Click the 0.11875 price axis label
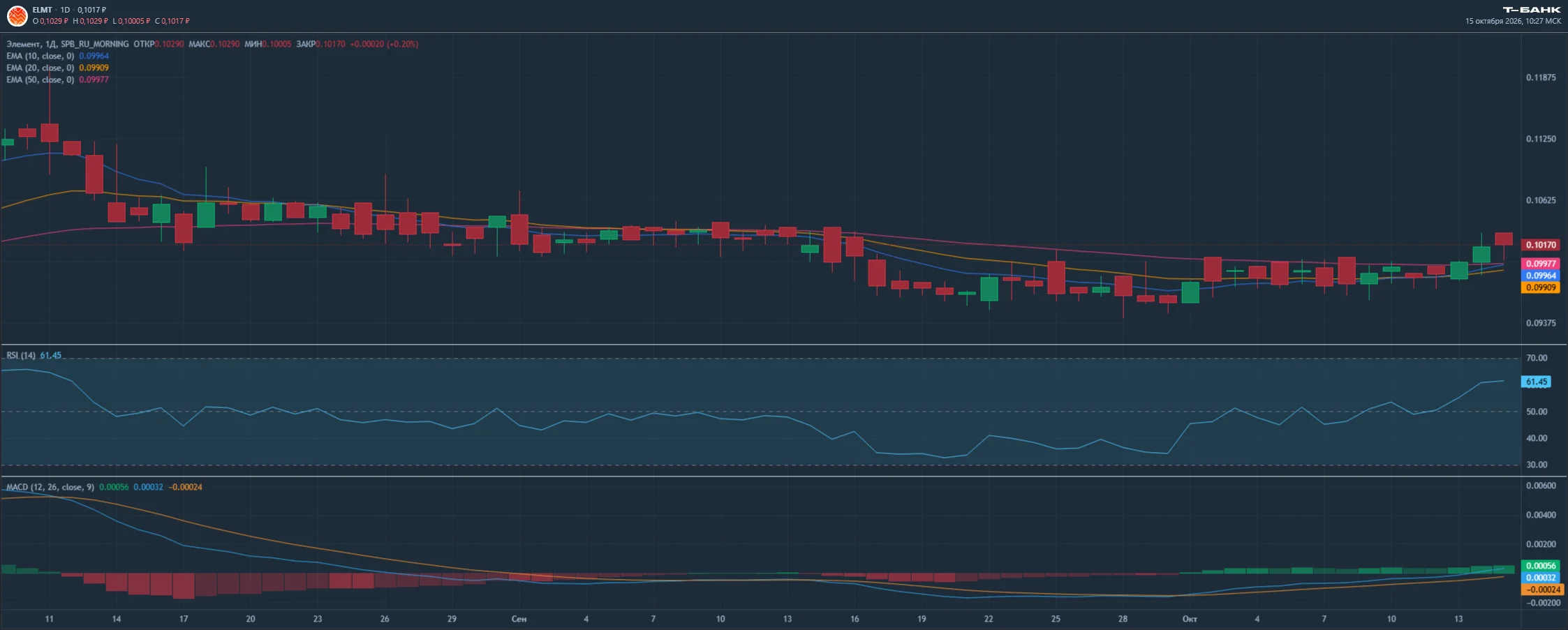The height and width of the screenshot is (630, 1568). pyautogui.click(x=1541, y=77)
